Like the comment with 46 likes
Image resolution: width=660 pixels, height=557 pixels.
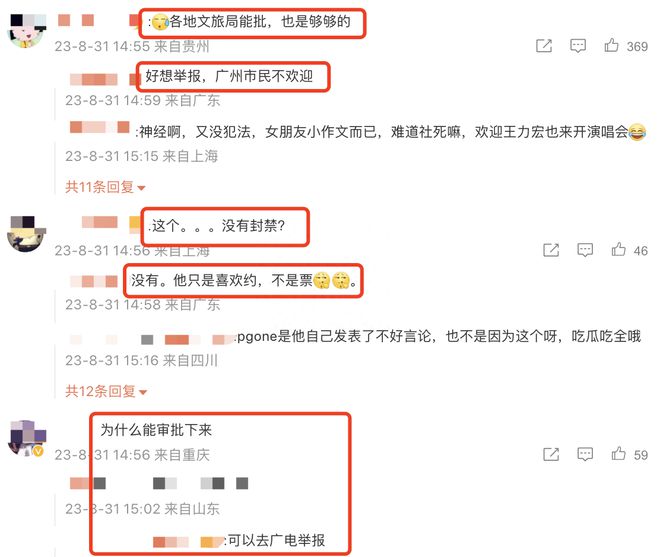point(618,250)
